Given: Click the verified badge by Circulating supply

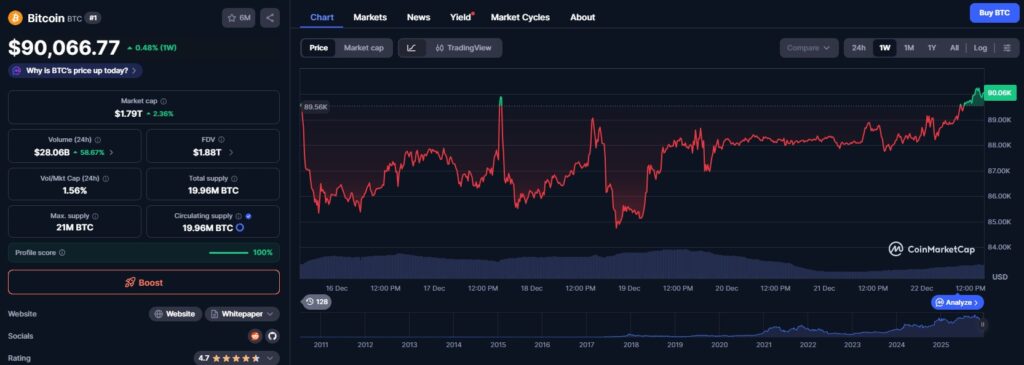Looking at the screenshot, I should coord(248,216).
